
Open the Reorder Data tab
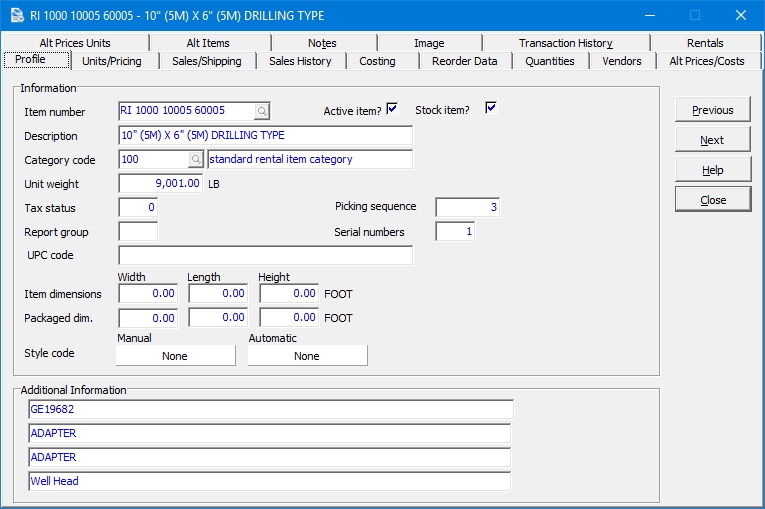point(464,61)
